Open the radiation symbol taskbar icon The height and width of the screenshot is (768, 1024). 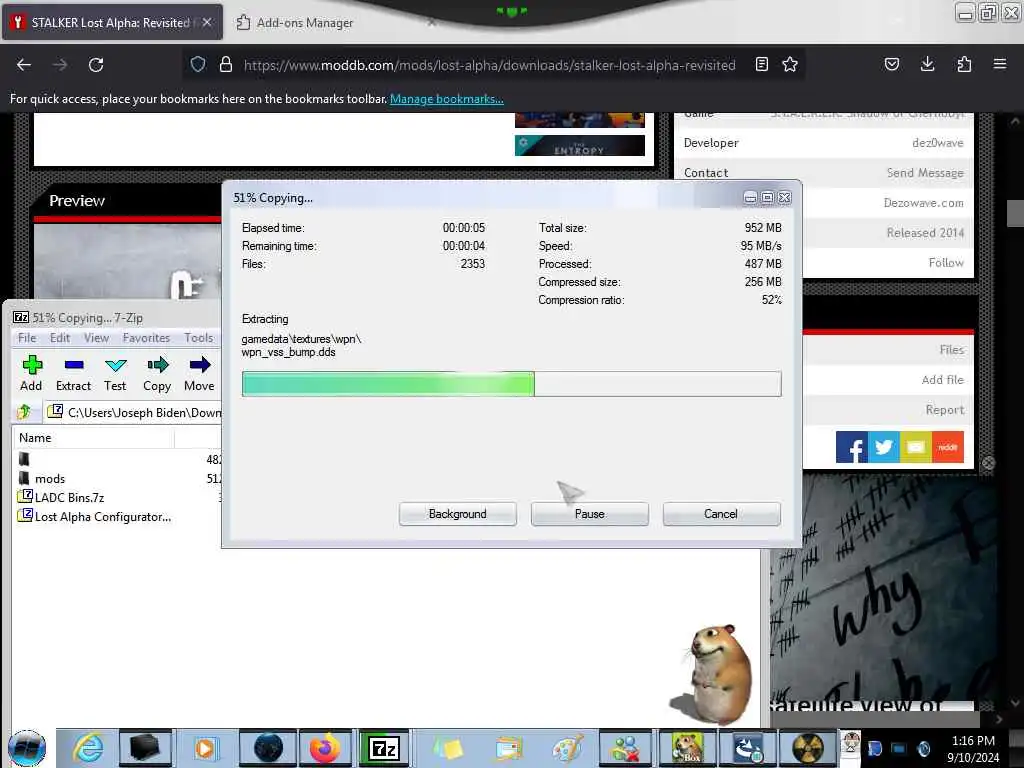coord(808,748)
